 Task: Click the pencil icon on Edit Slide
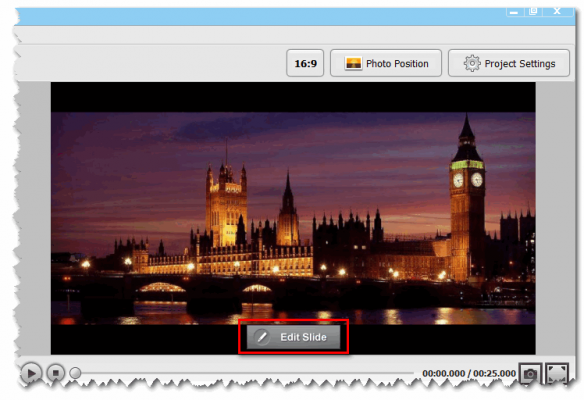[x=262, y=337]
